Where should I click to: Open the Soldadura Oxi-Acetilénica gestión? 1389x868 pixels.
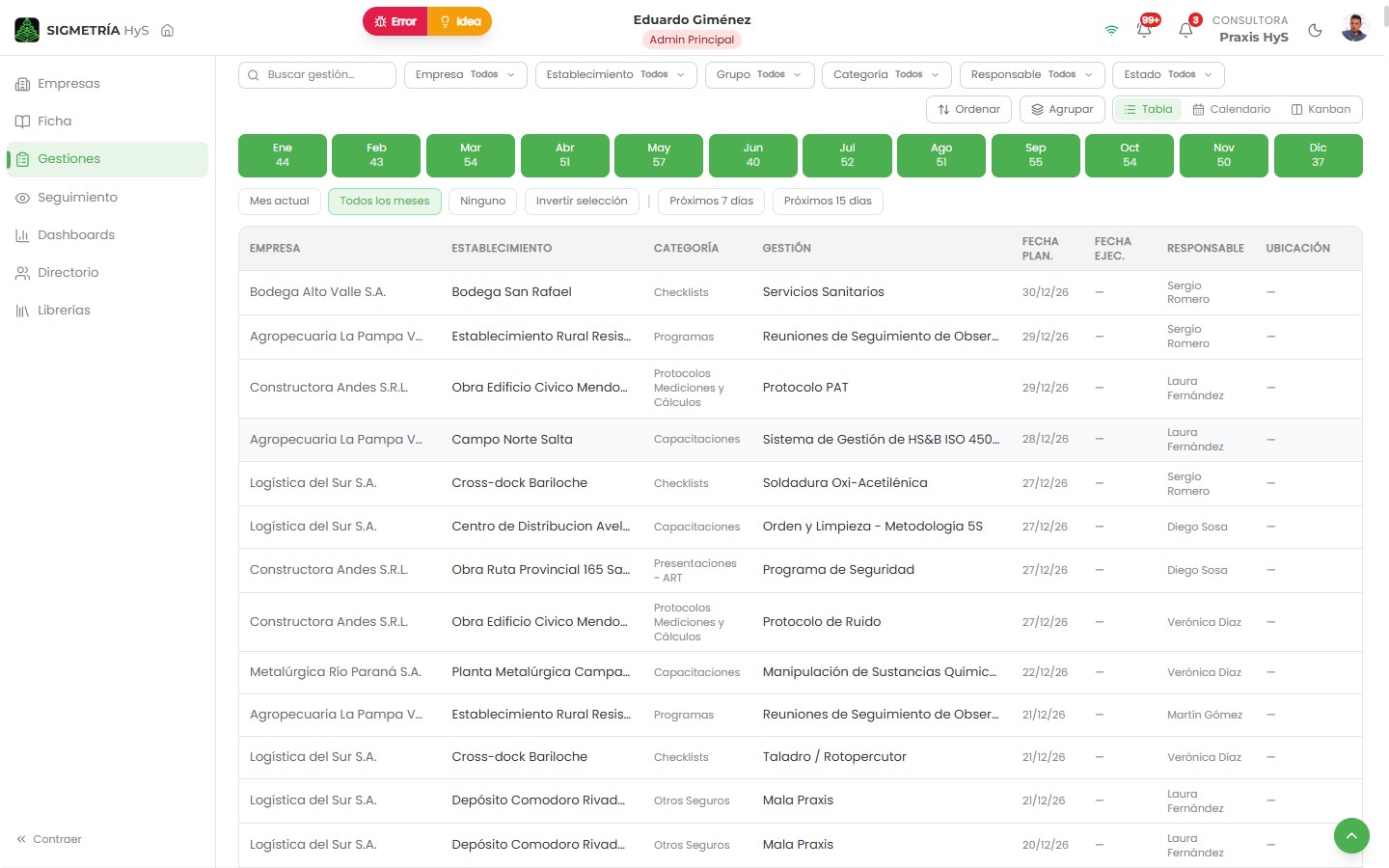(x=845, y=483)
